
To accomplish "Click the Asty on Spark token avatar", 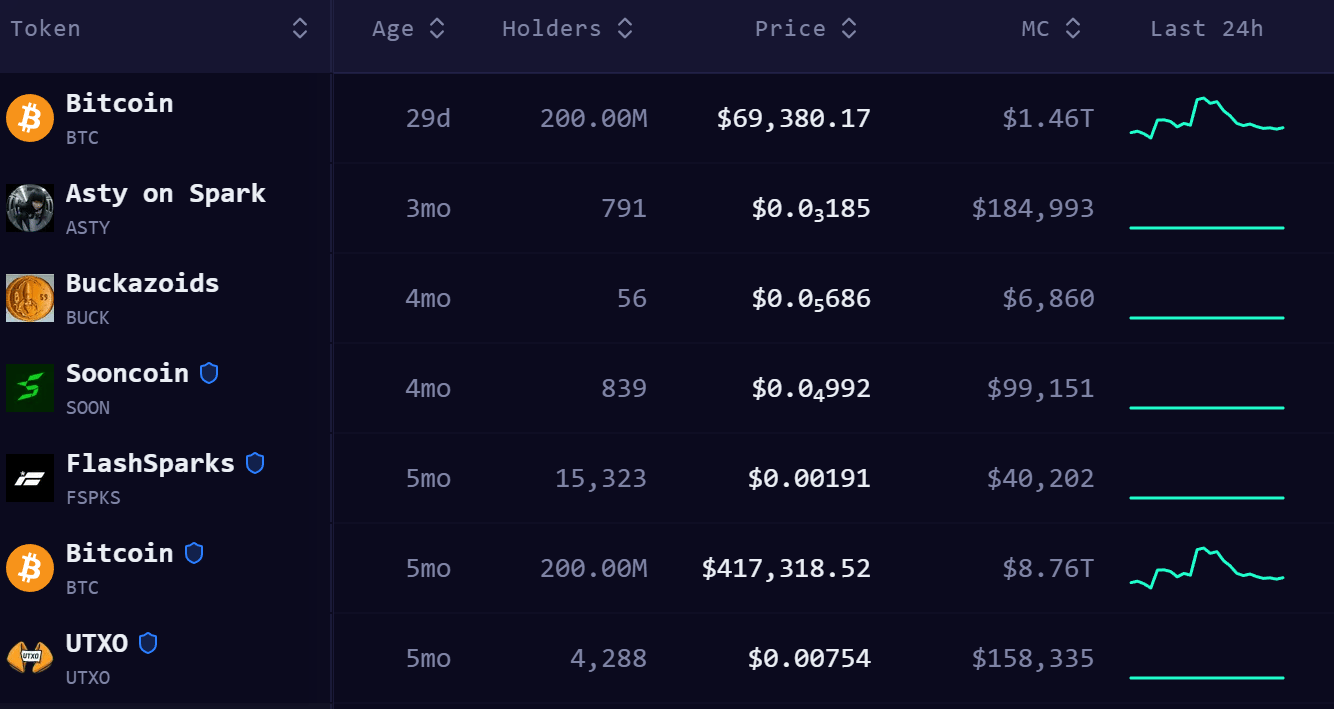I will click(30, 208).
